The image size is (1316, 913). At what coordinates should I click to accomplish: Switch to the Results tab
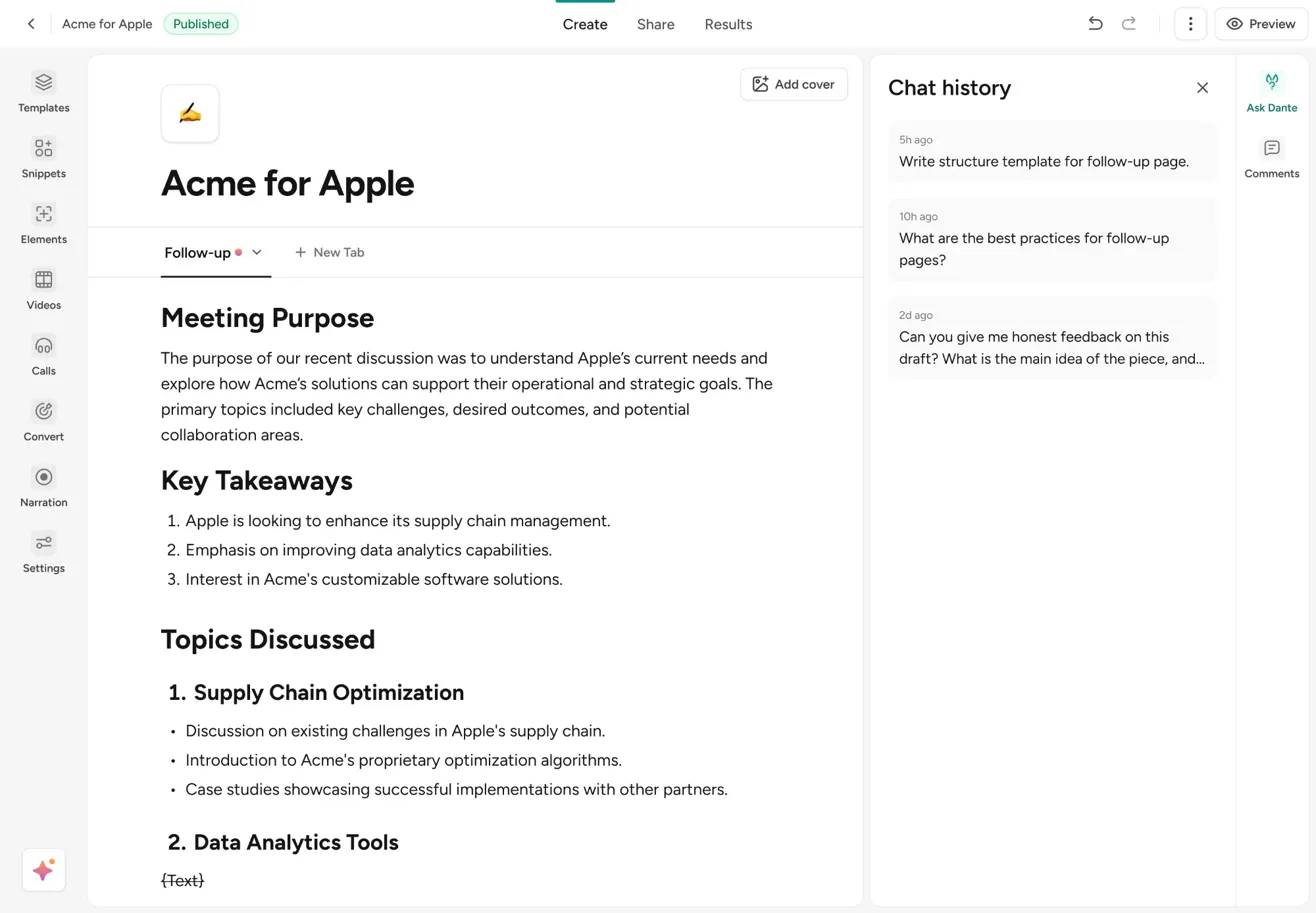point(728,24)
